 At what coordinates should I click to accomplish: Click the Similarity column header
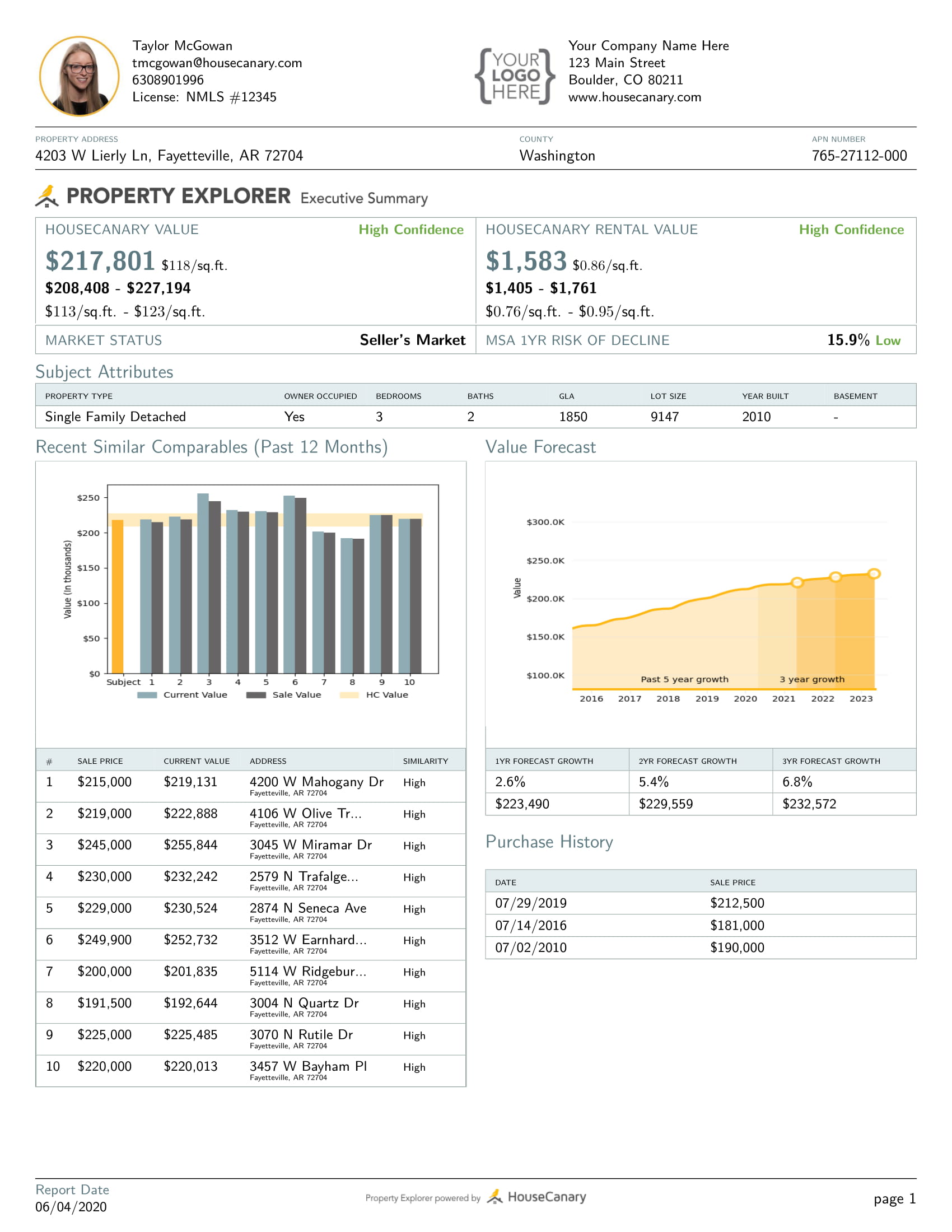pos(425,761)
